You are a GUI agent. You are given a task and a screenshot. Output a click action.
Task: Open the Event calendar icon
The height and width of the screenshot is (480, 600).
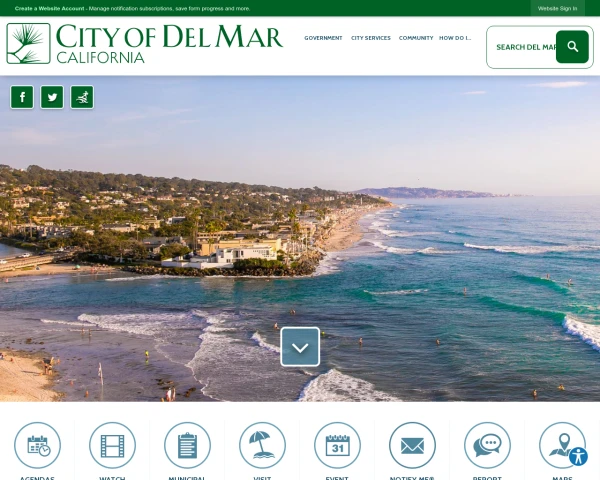338,445
